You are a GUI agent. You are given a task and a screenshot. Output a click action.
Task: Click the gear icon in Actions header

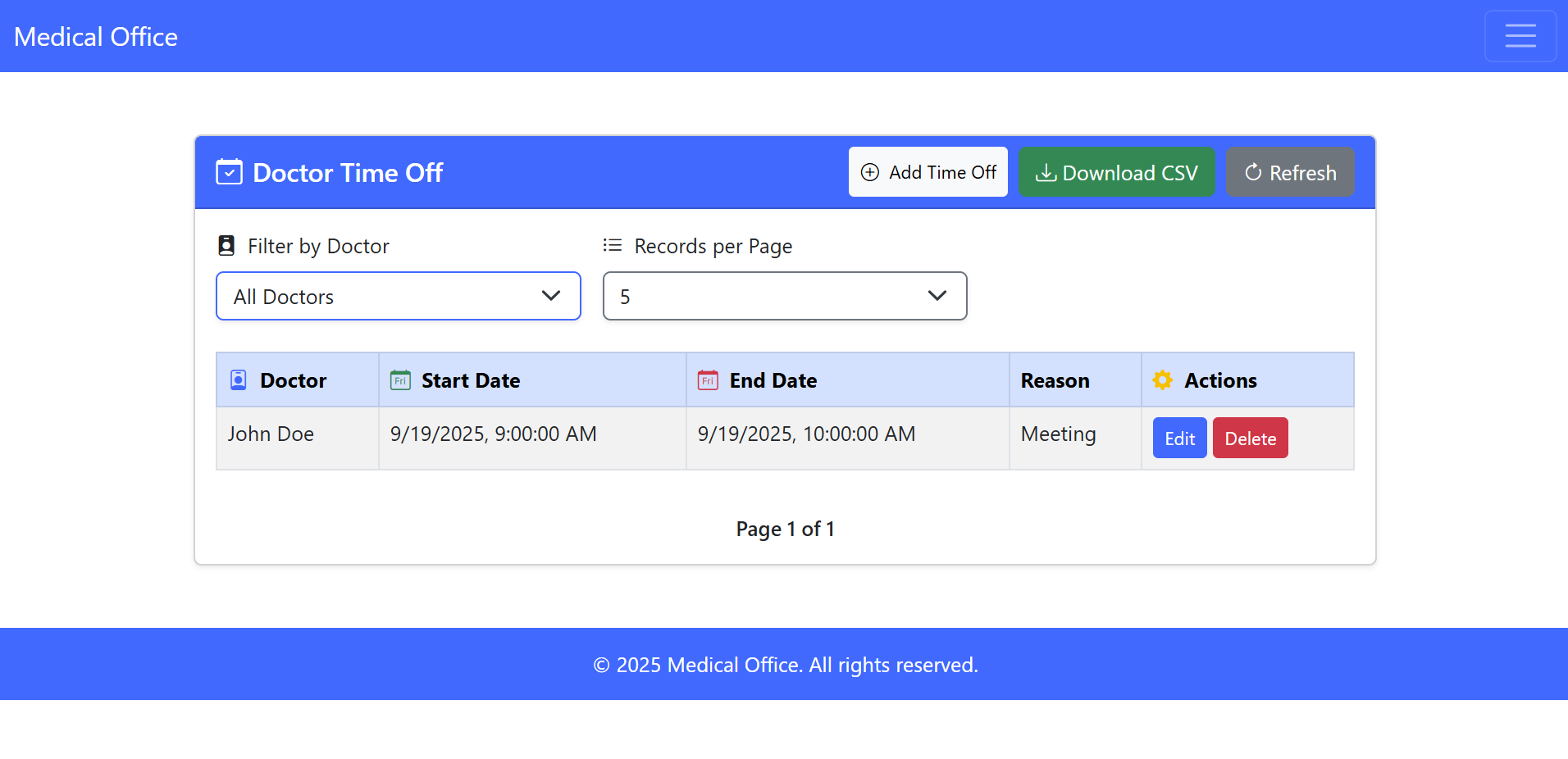pyautogui.click(x=1162, y=380)
